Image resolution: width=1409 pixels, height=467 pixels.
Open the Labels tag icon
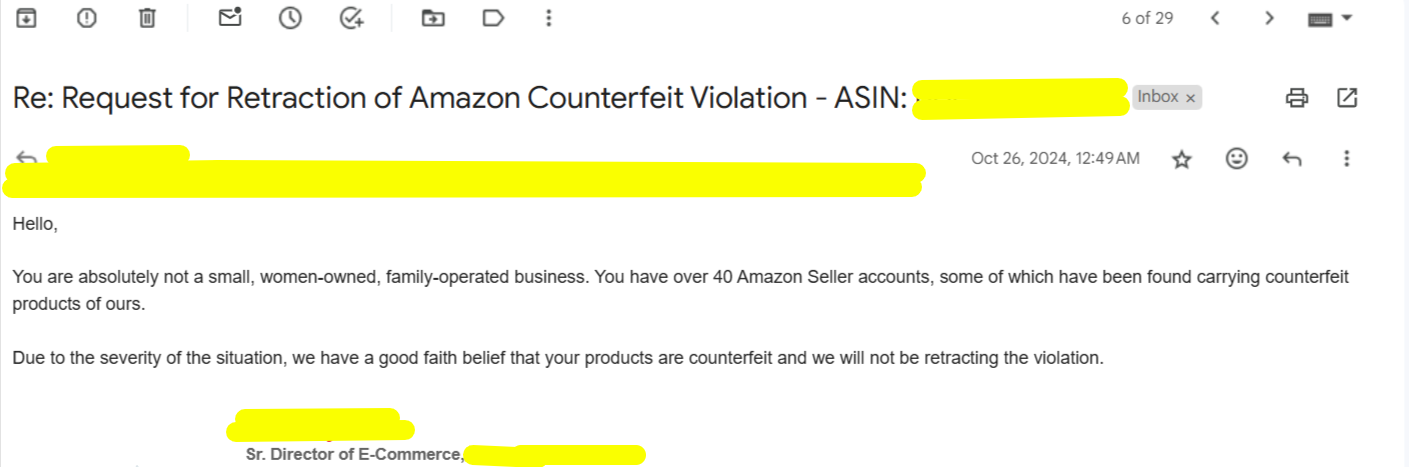493,18
